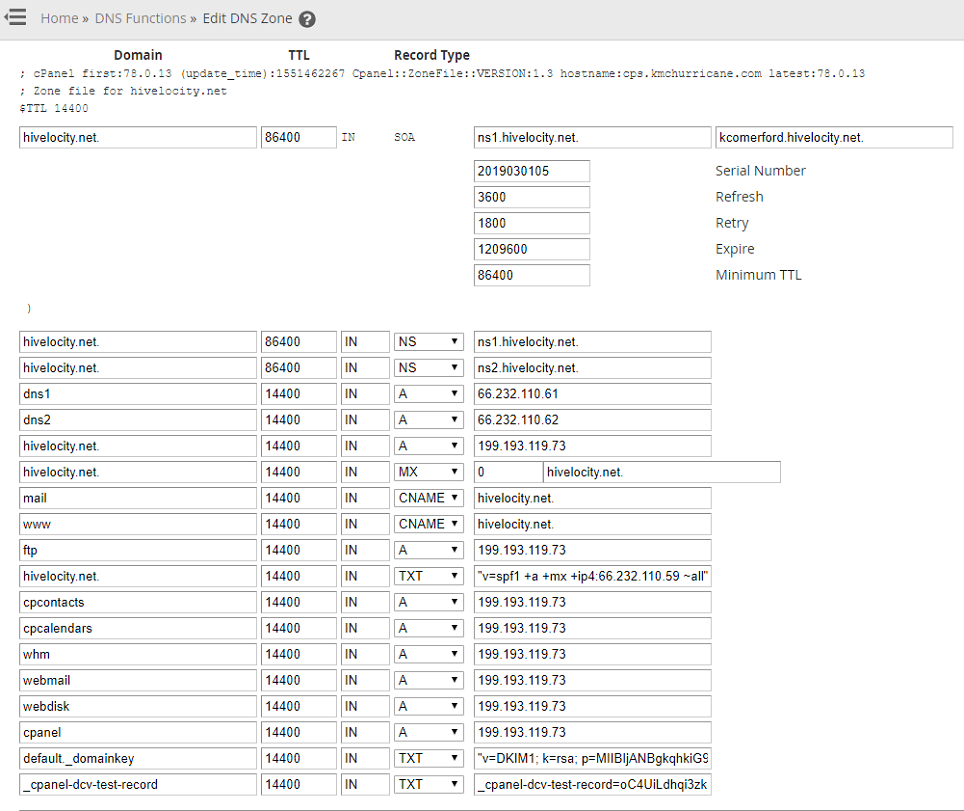Screen dimensions: 964x811
Task: Click TTL field for cpanel record
Action: (x=298, y=732)
